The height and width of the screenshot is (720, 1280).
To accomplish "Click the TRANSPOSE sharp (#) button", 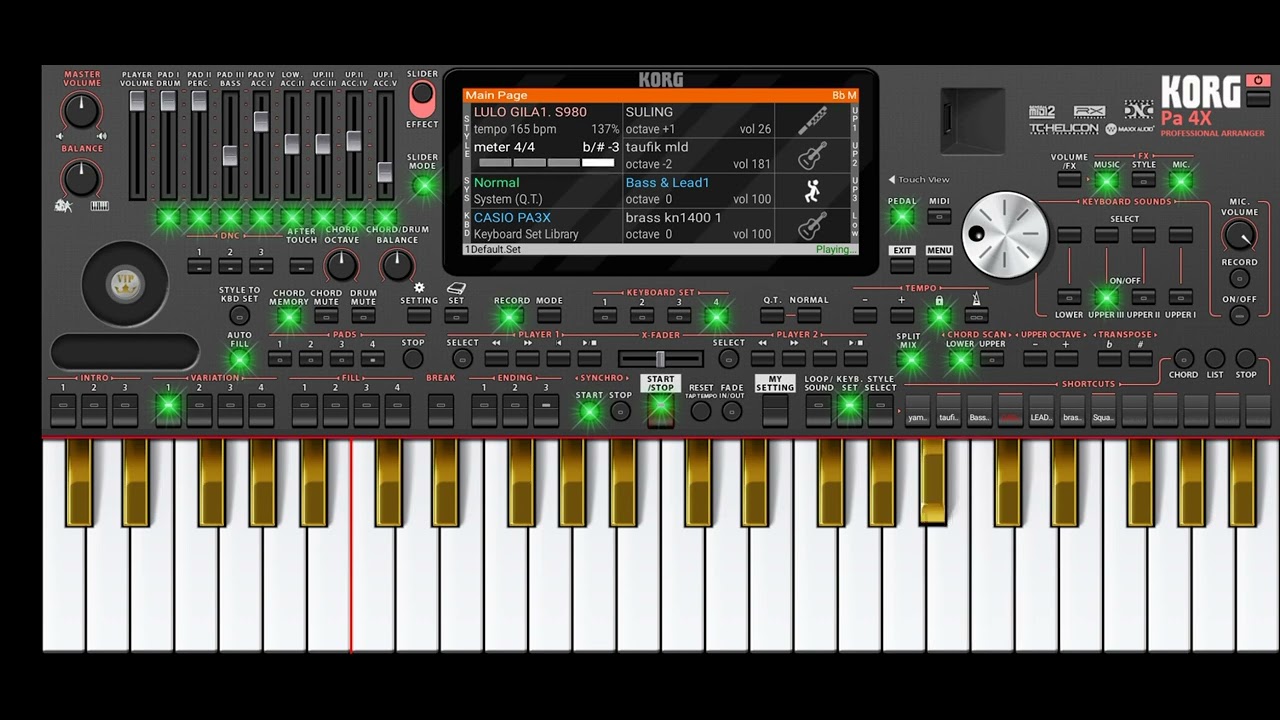I will point(1139,358).
